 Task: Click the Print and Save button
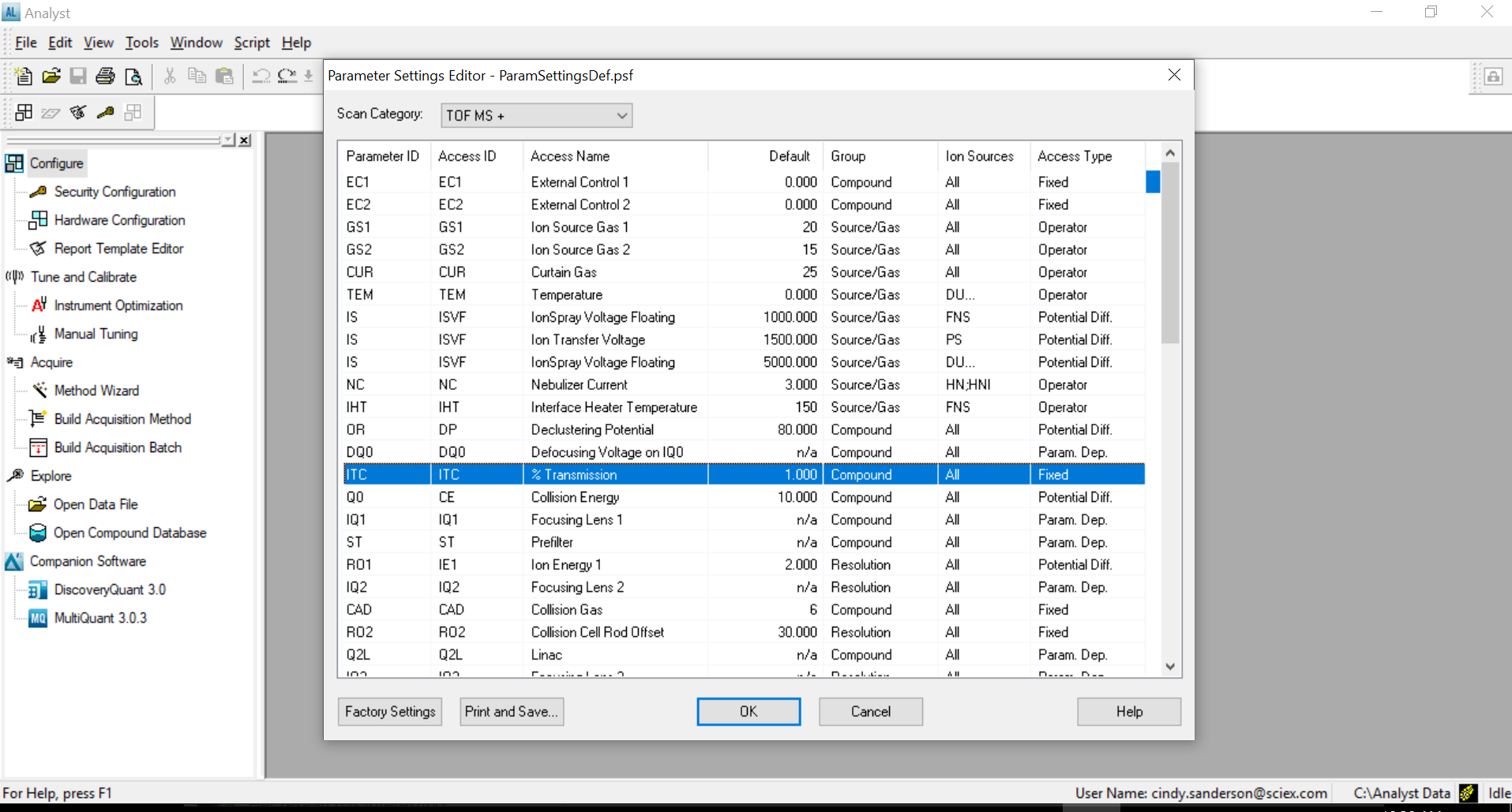click(x=511, y=711)
